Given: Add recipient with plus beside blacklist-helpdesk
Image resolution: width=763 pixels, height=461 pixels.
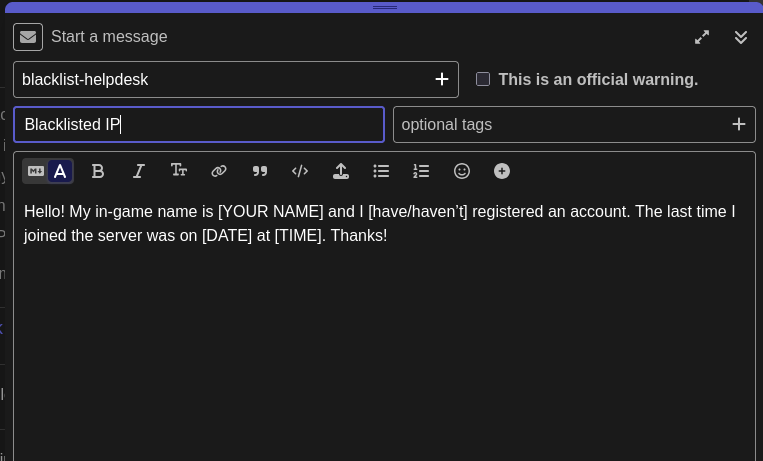Looking at the screenshot, I should click(x=441, y=79).
